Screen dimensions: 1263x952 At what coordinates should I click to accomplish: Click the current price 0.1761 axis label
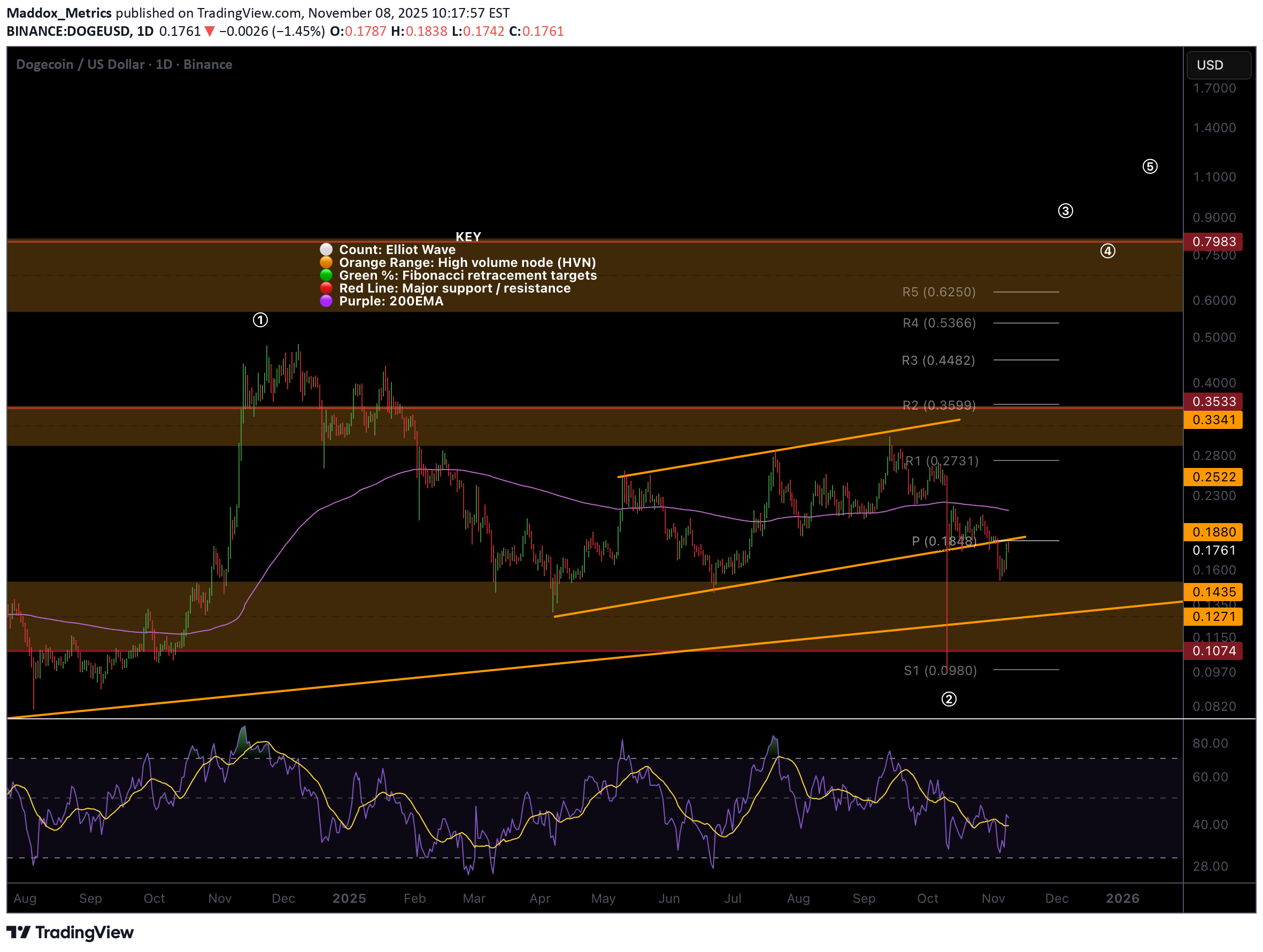point(1213,550)
